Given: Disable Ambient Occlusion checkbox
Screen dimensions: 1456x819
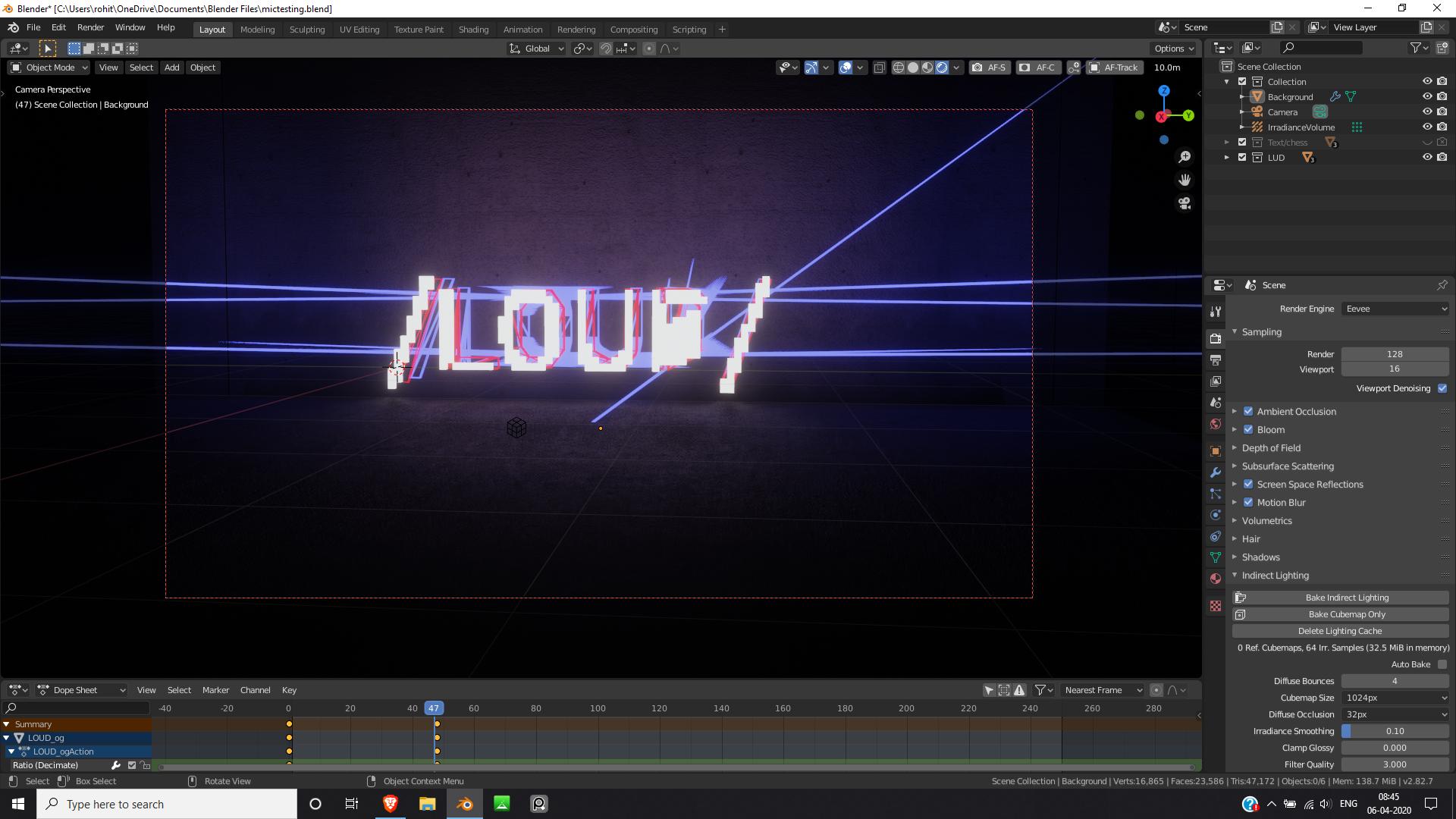Looking at the screenshot, I should coord(1248,412).
